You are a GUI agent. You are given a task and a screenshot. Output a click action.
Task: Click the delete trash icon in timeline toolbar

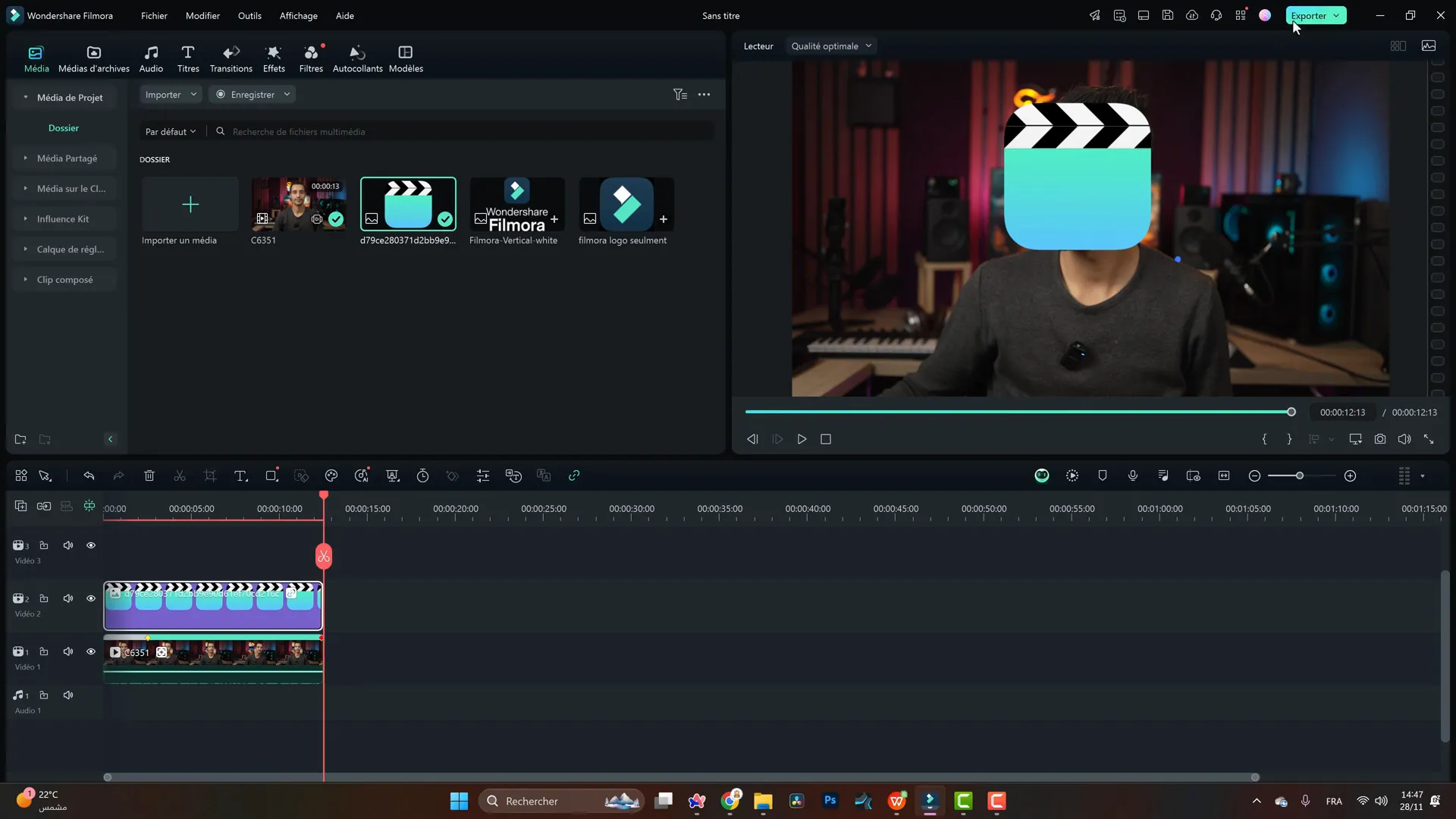pos(149,475)
